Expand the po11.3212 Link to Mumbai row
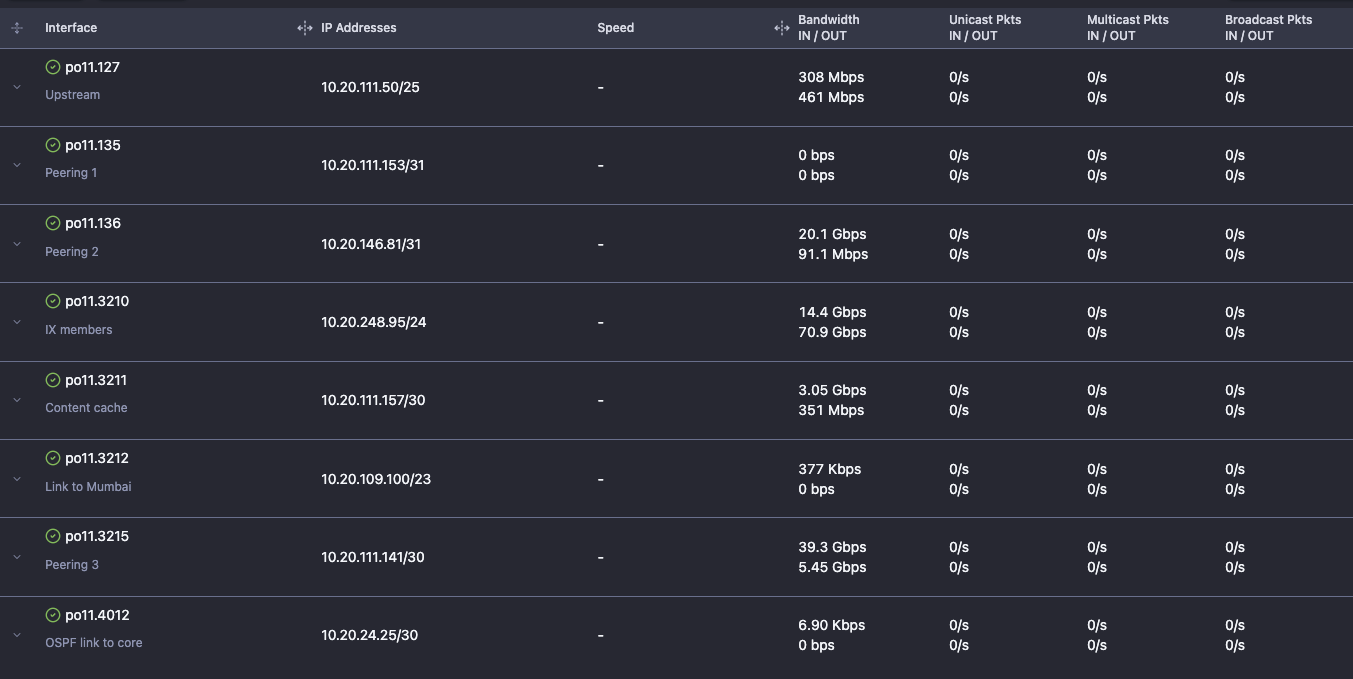The width and height of the screenshot is (1353, 679). (x=17, y=479)
